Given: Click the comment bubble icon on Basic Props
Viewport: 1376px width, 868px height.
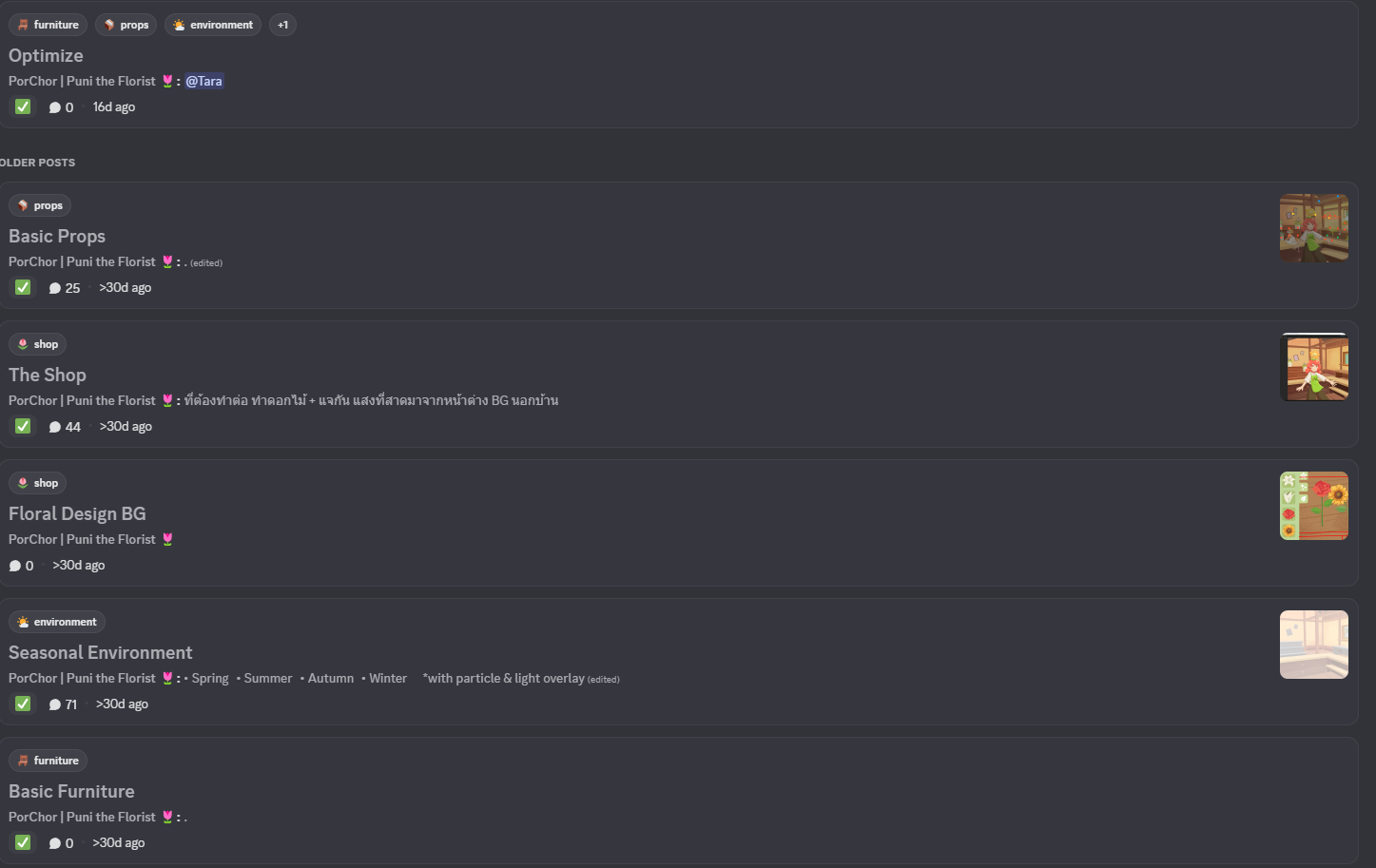Looking at the screenshot, I should click(55, 288).
